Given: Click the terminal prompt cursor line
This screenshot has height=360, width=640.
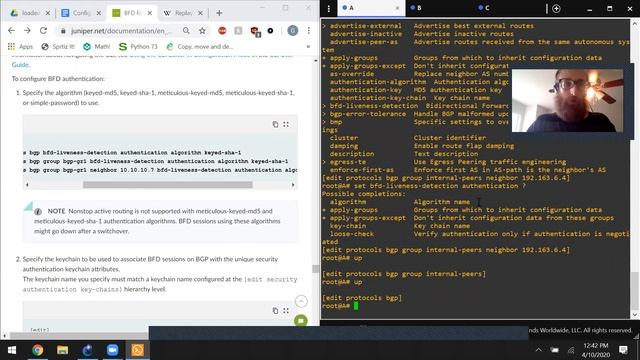Looking at the screenshot, I should (x=356, y=306).
